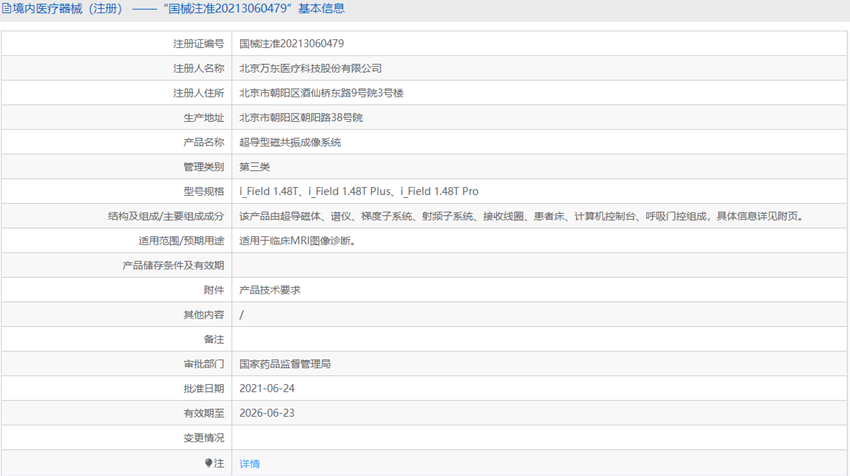Viewport: 850px width, 476px height.
Task: Click the document icon in the header
Action: click(x=7, y=9)
